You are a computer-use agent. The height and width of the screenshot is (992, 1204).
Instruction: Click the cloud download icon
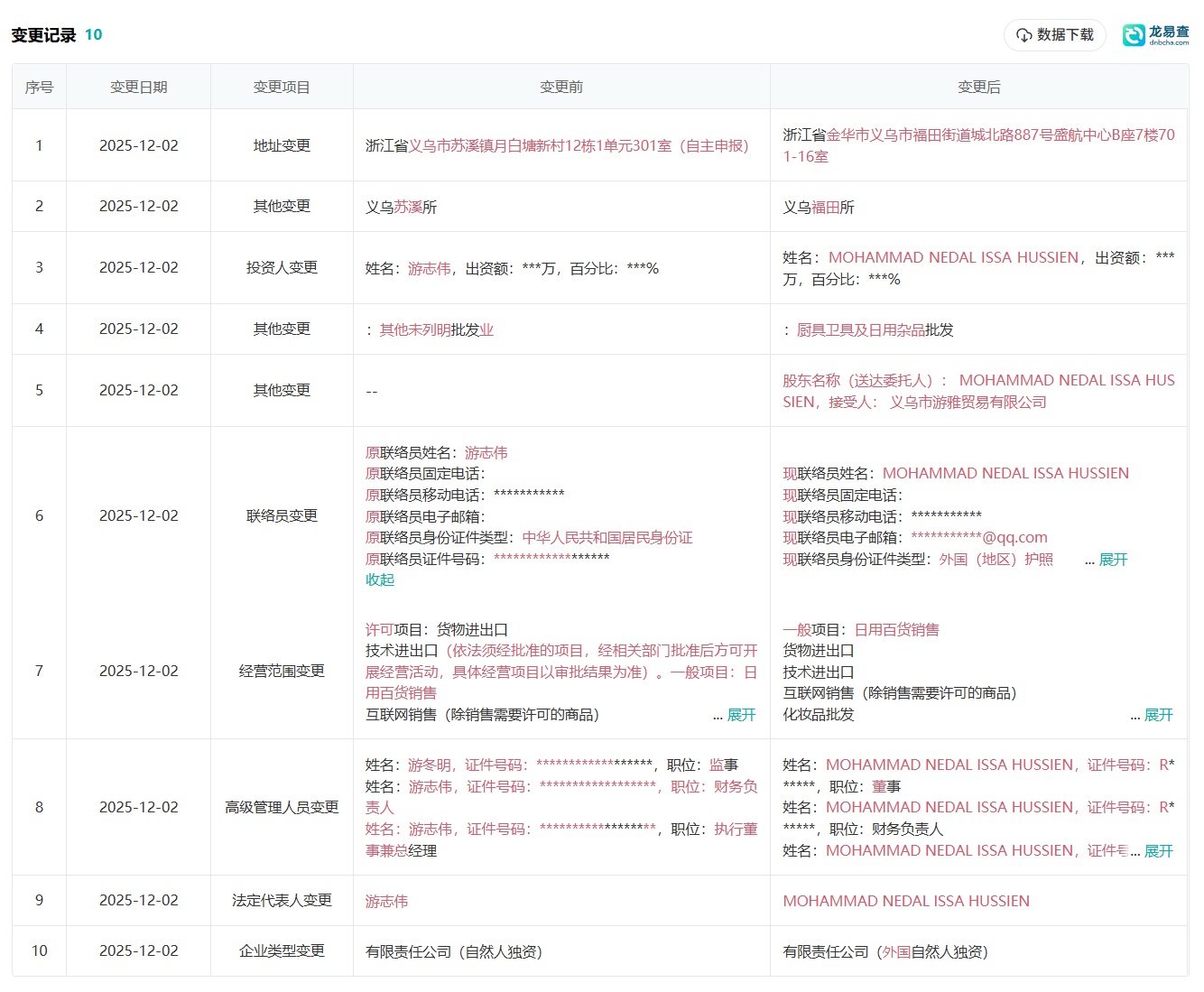pos(1023,35)
